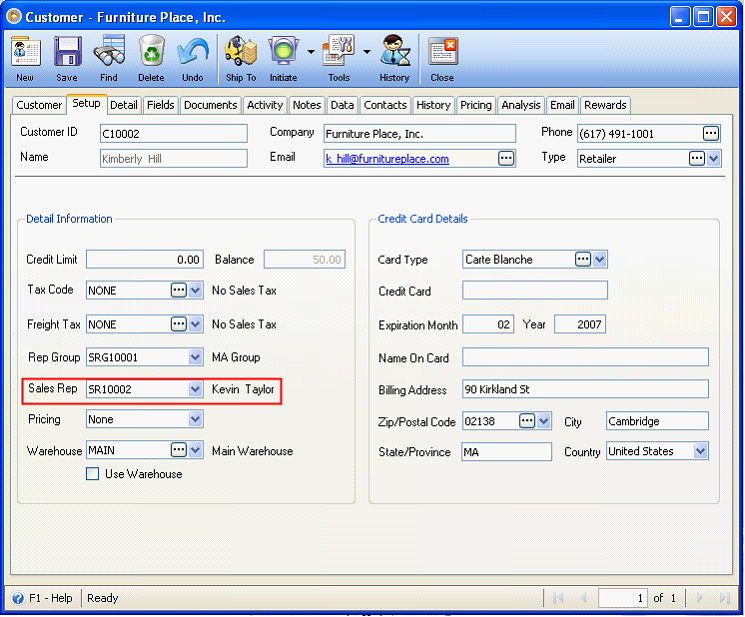Open the Warehouse dropdown arrow
The height and width of the screenshot is (617, 745).
pyautogui.click(x=196, y=450)
